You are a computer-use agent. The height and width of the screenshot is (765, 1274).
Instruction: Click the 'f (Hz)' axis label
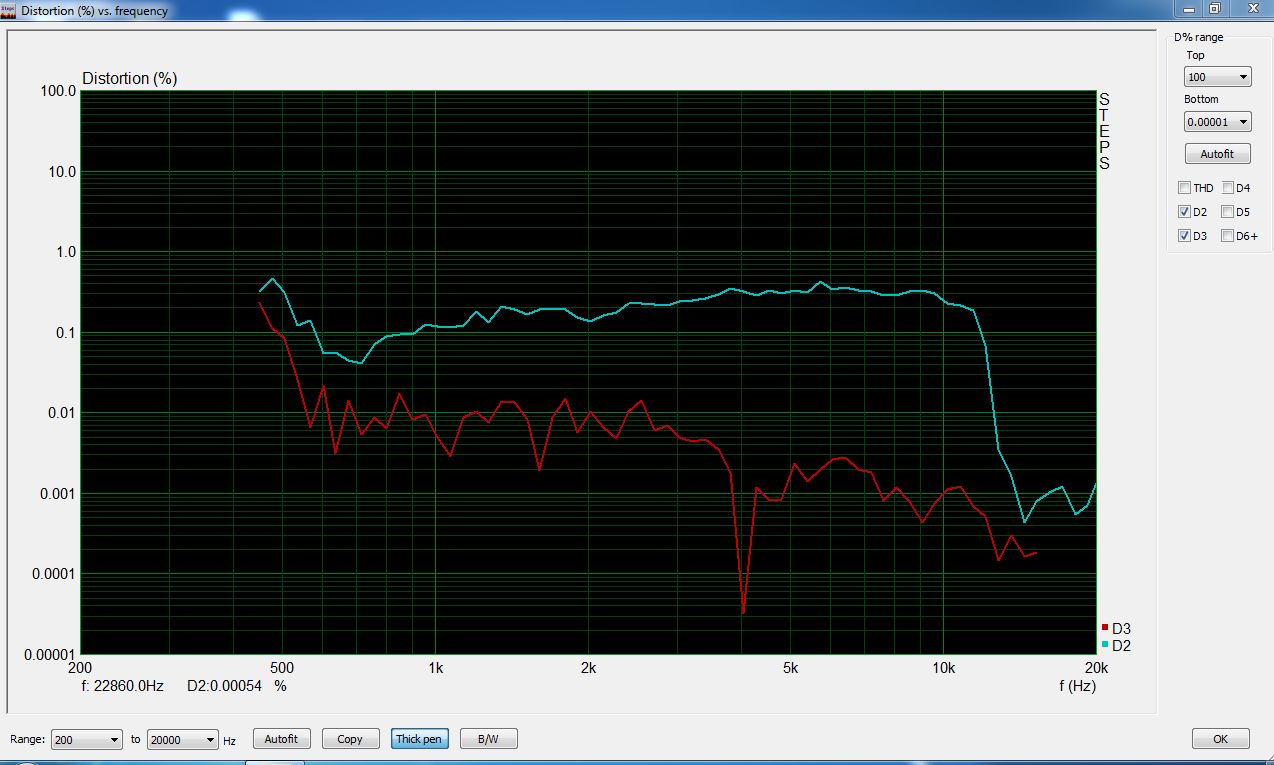(x=1078, y=686)
